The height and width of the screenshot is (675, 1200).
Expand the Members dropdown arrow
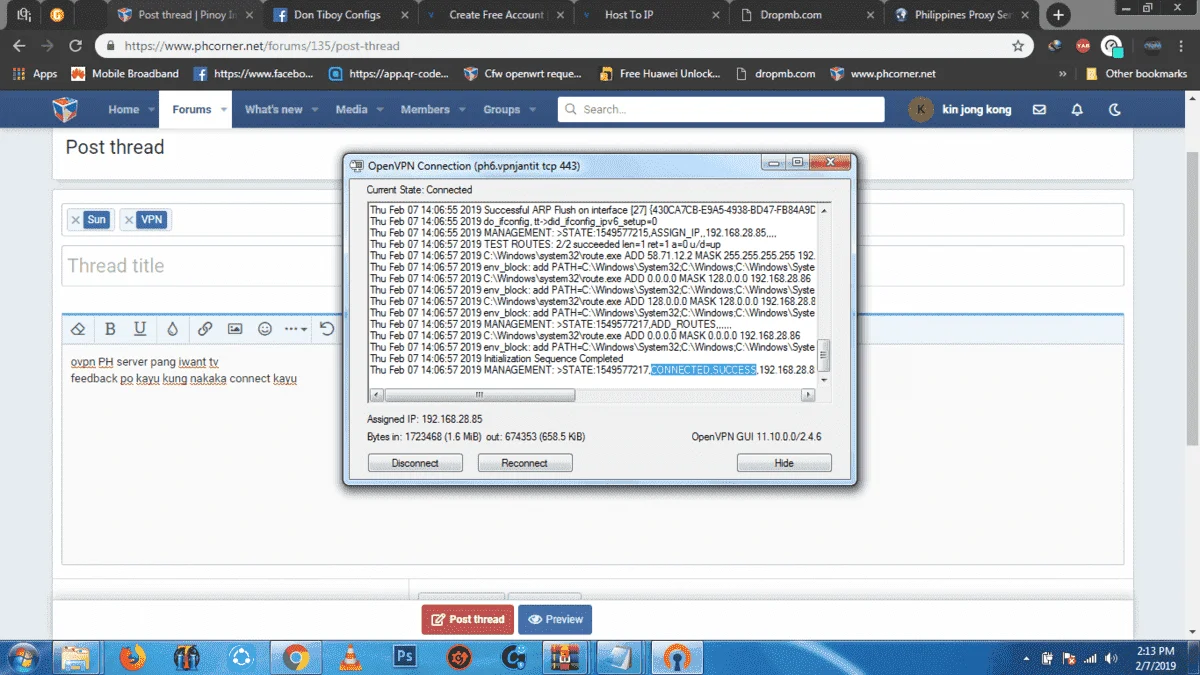(462, 110)
